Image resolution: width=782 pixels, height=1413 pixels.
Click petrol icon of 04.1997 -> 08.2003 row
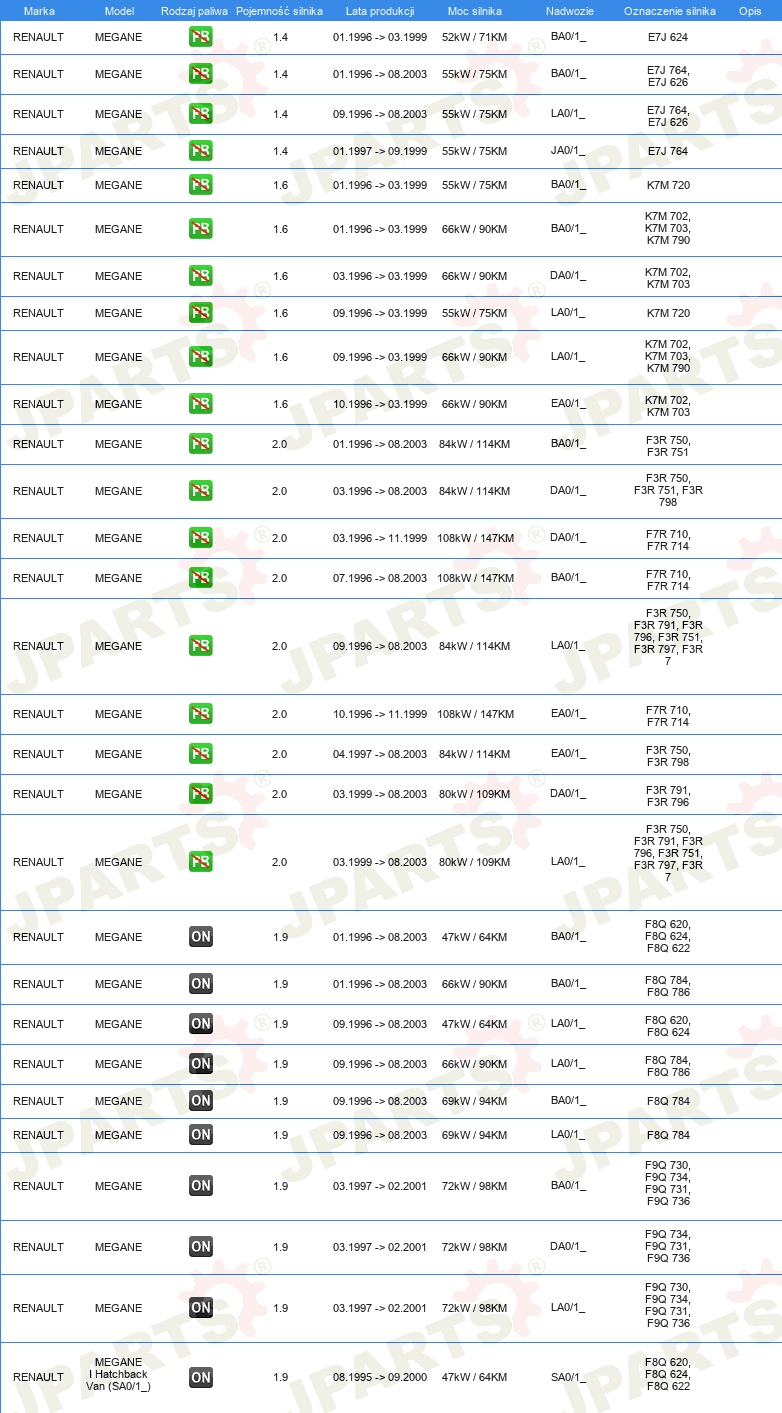point(201,754)
